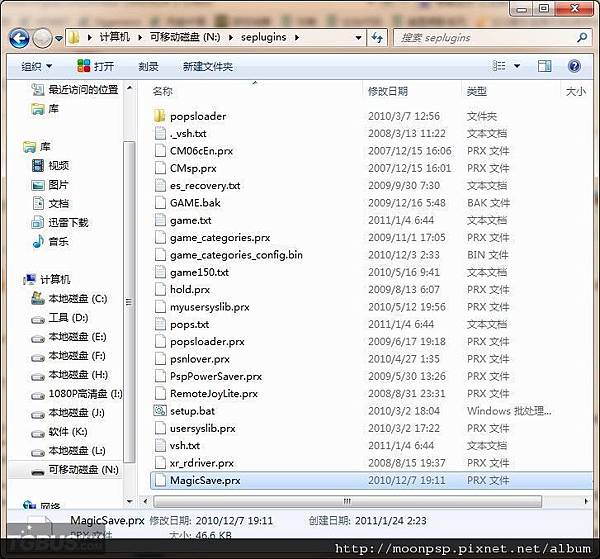Click the popsloader folder icon
Screen dimensions: 600x559
click(x=159, y=116)
